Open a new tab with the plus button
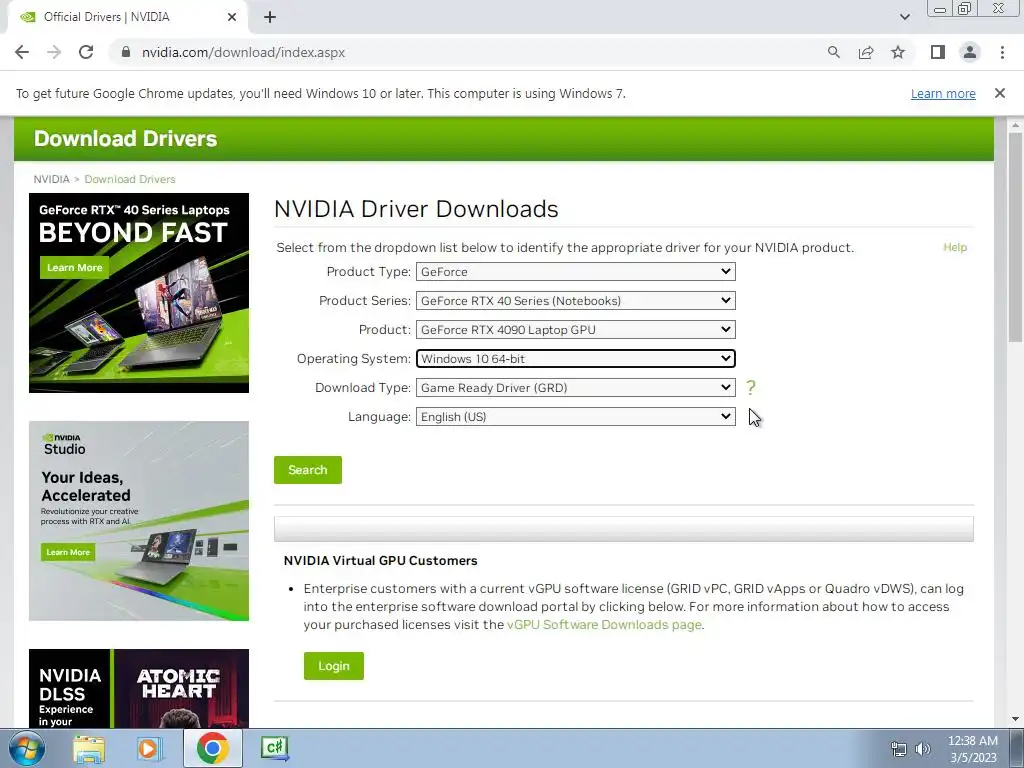 [270, 18]
